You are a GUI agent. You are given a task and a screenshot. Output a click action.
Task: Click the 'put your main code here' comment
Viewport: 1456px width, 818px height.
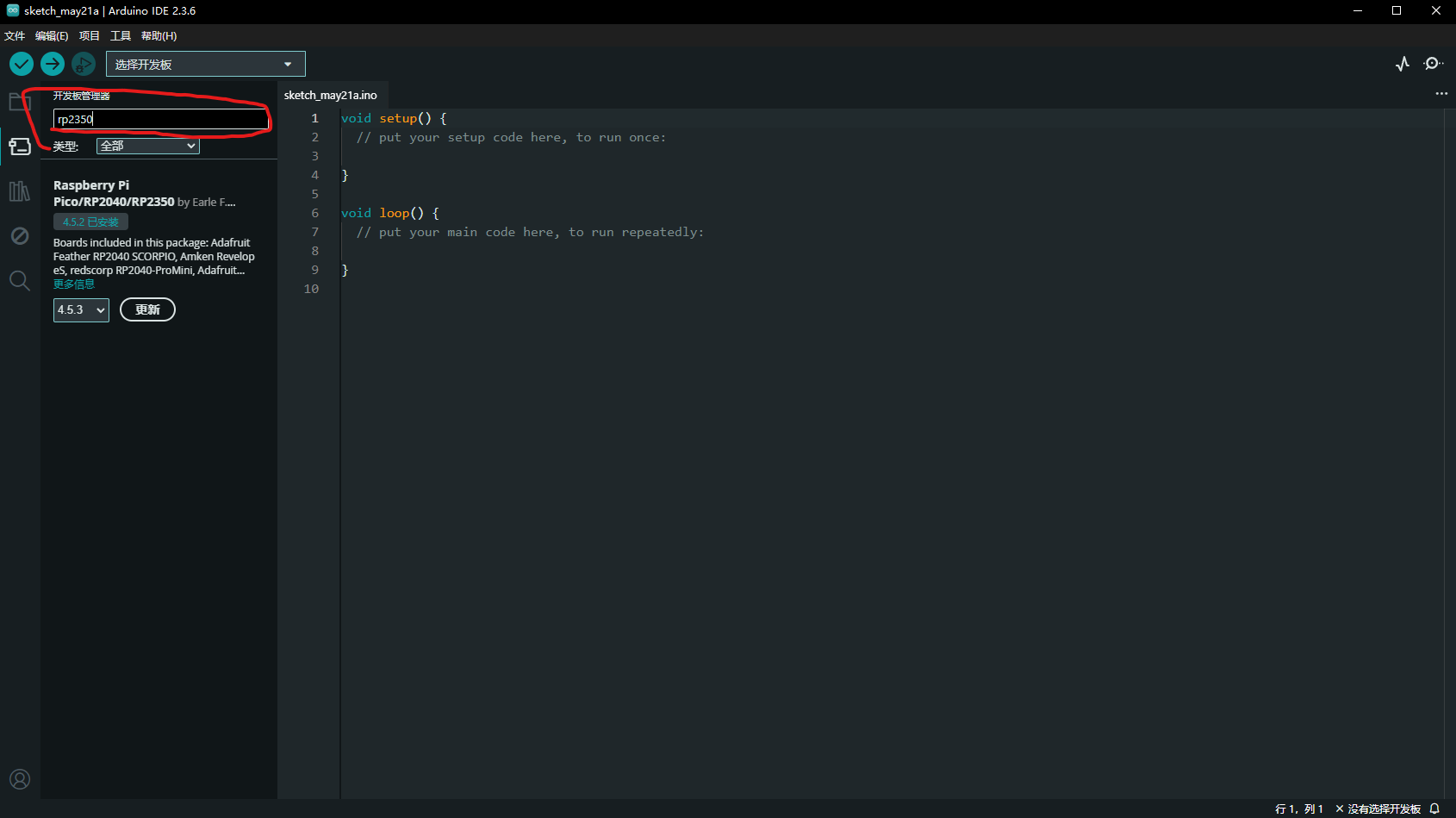pos(531,232)
